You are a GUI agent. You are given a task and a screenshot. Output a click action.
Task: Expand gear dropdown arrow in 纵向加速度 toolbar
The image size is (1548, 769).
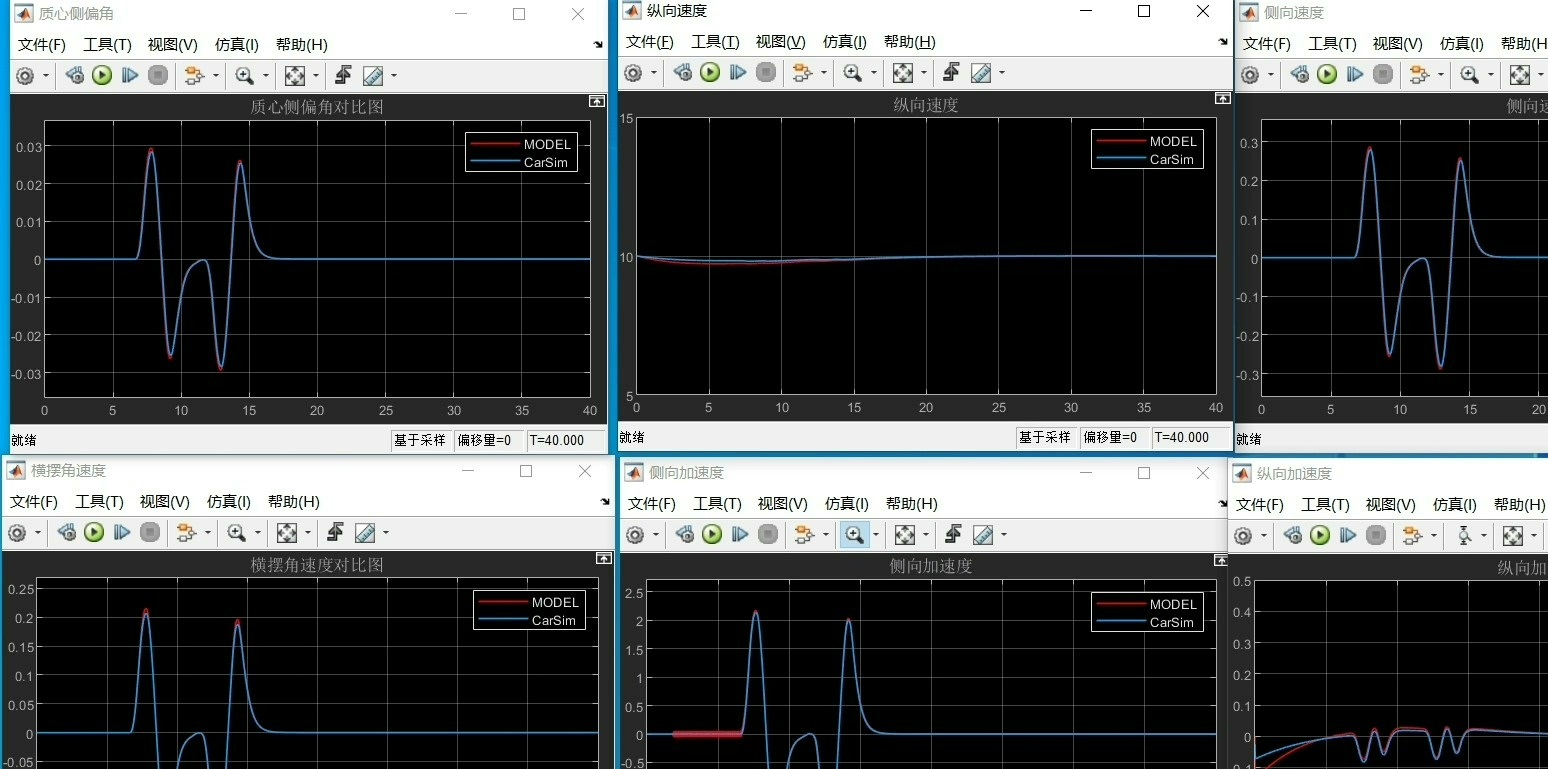coord(1263,537)
